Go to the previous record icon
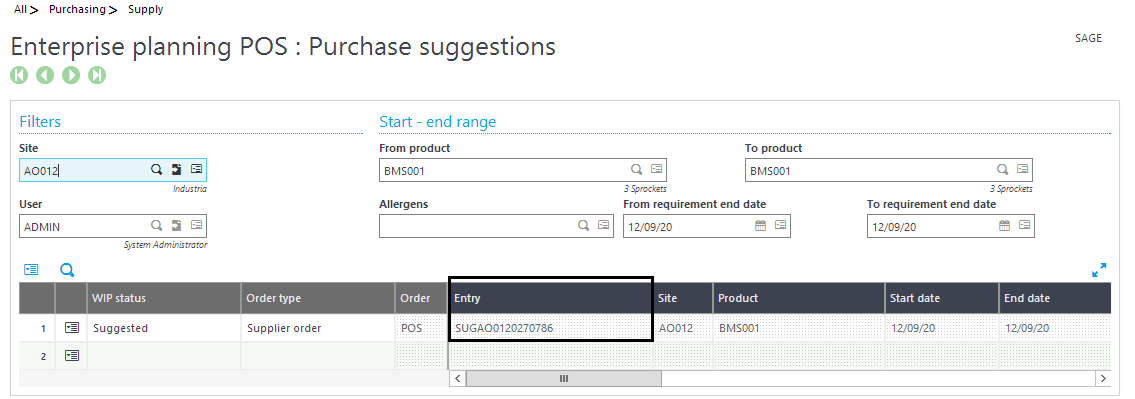1135x399 pixels. tap(45, 75)
